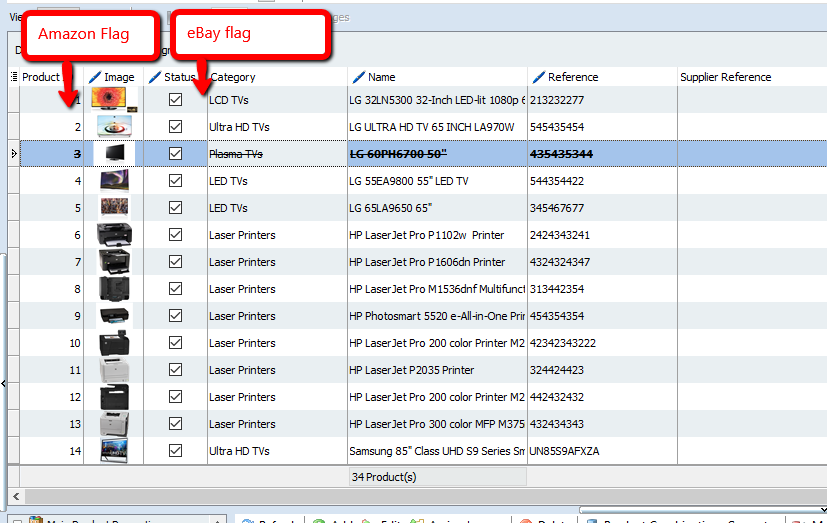Toggle status for HP LaserJet Pro P1606dn
The height and width of the screenshot is (523, 827).
176,262
